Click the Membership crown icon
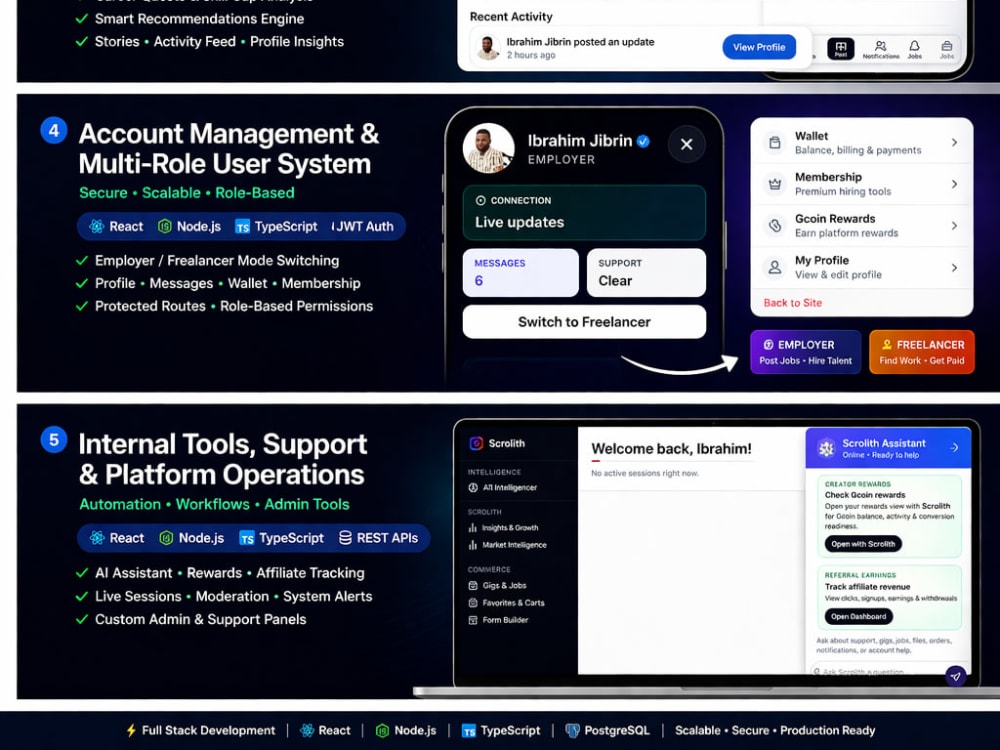Image resolution: width=1000 pixels, height=750 pixels. point(775,184)
